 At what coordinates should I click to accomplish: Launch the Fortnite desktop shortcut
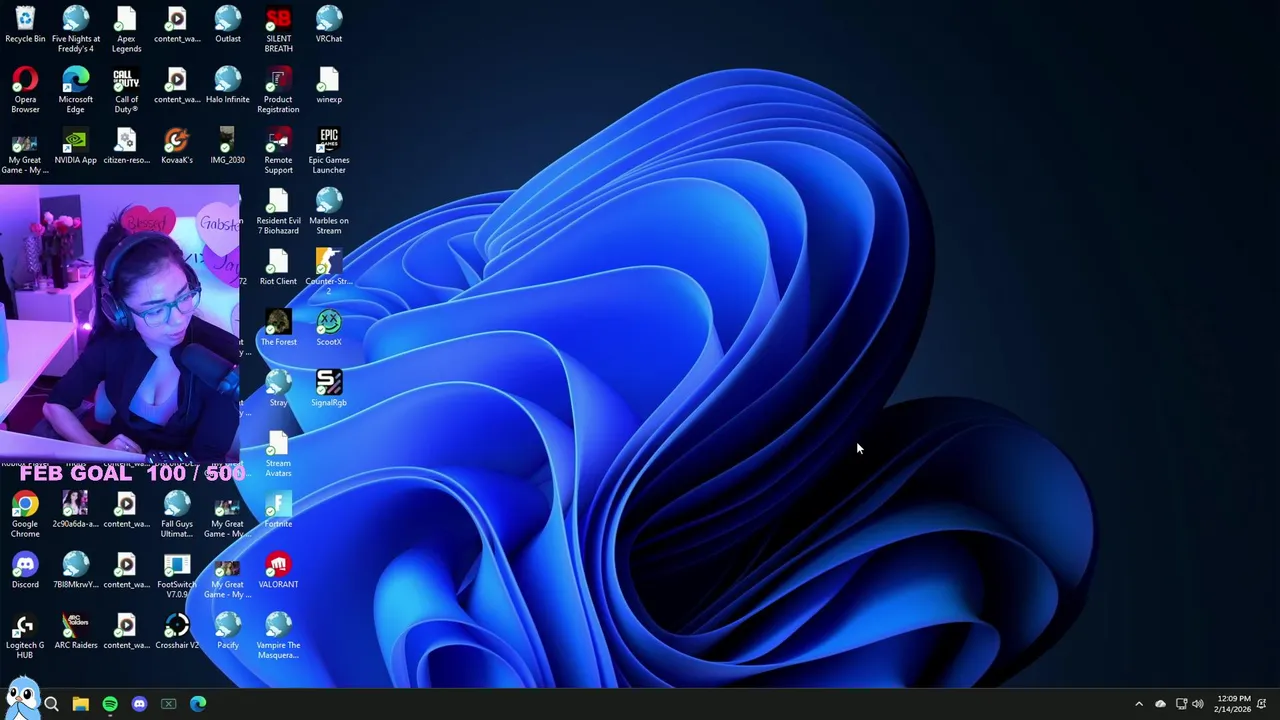pyautogui.click(x=278, y=510)
